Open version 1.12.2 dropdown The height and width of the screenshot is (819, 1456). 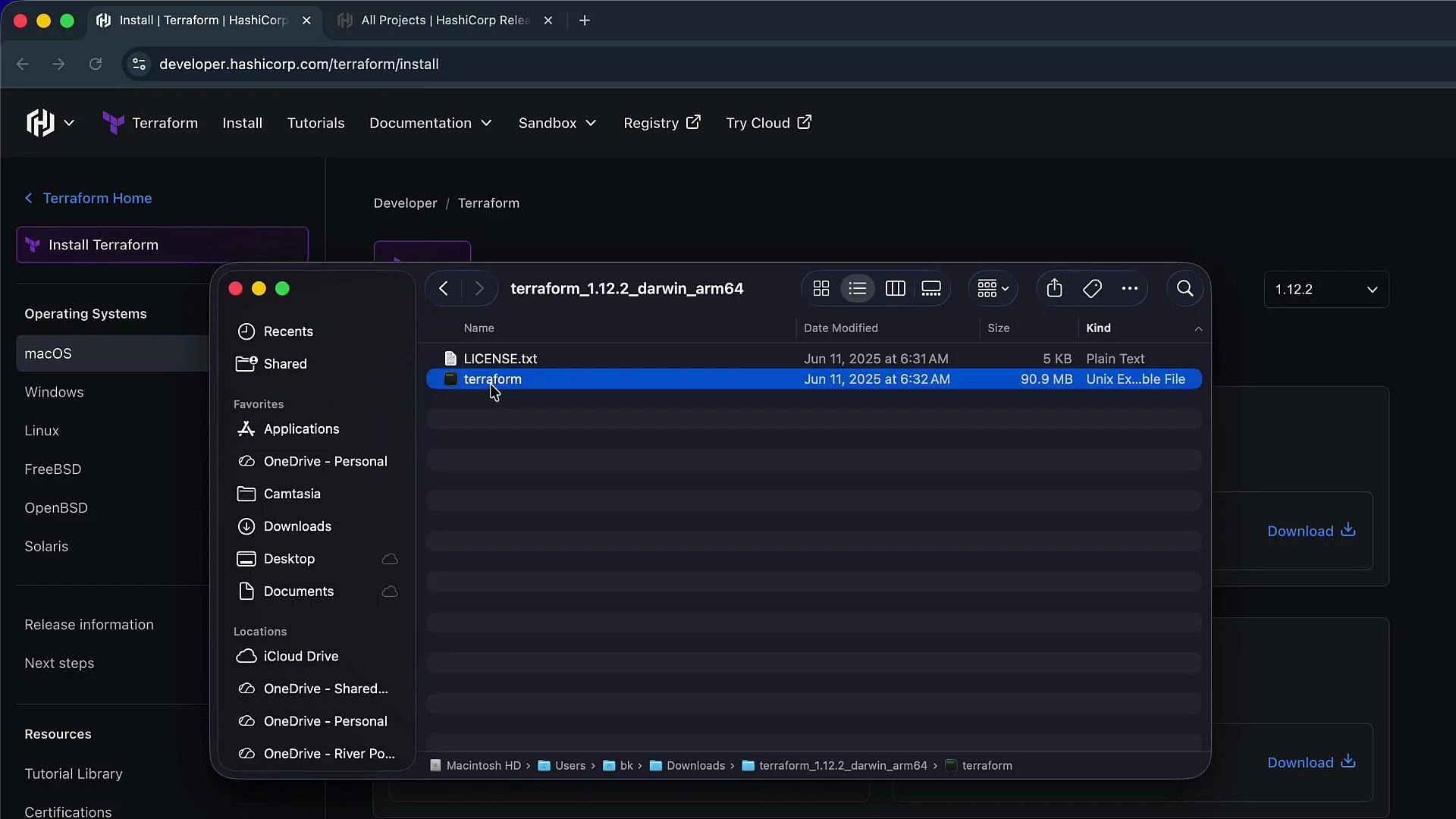(x=1326, y=290)
